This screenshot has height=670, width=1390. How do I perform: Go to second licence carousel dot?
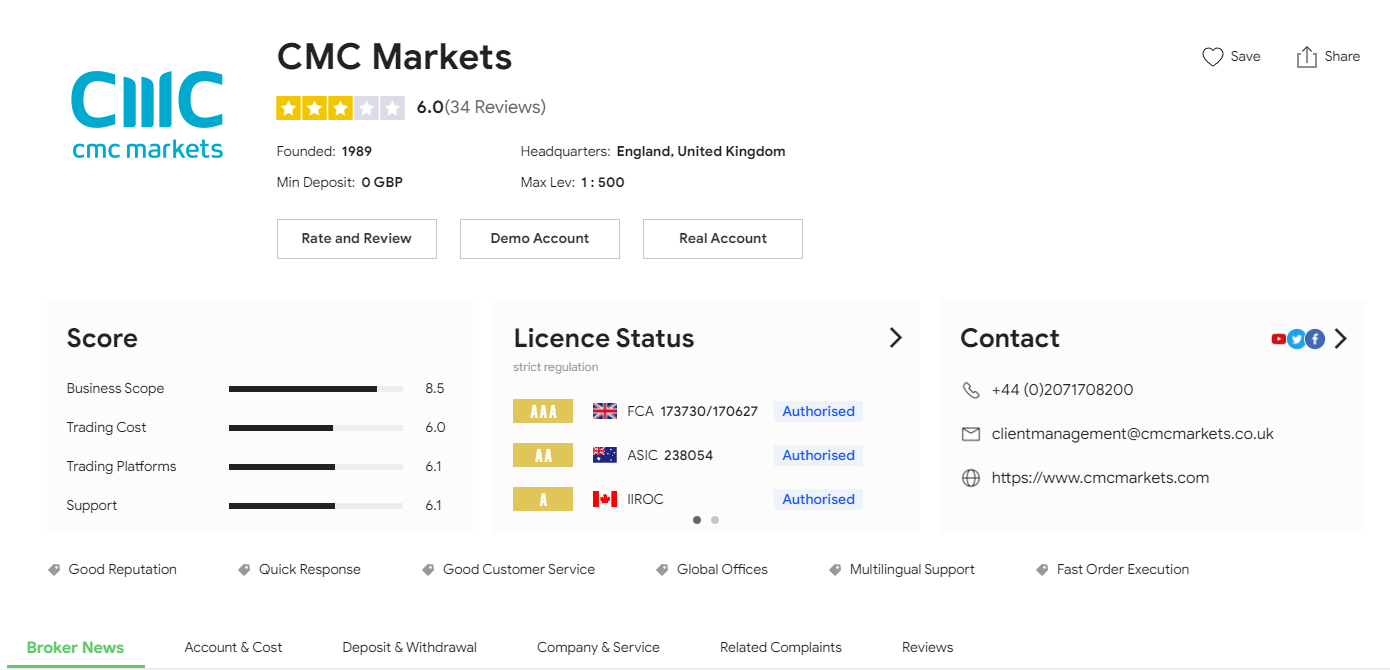click(715, 520)
